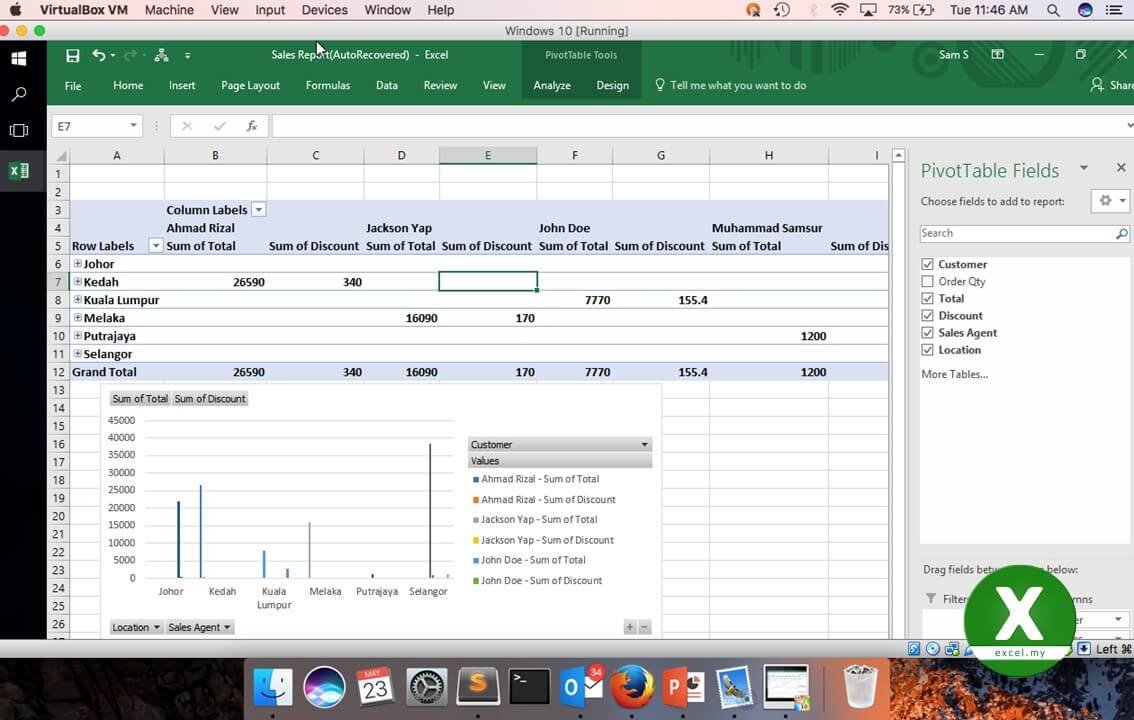1134x720 pixels.
Task: Uncheck the Discount field
Action: pos(928,315)
